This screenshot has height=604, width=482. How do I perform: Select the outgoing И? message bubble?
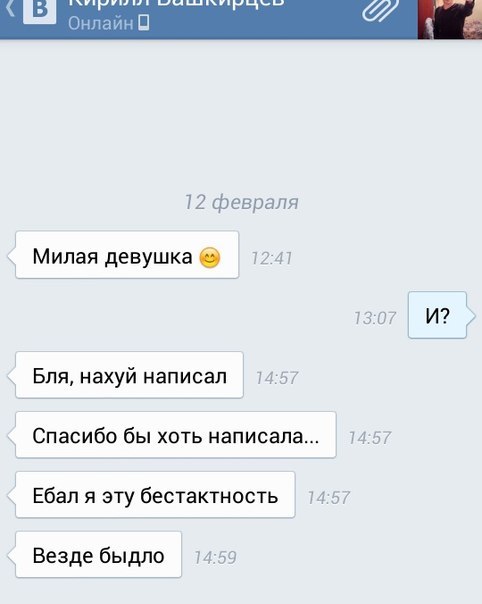pyautogui.click(x=437, y=315)
